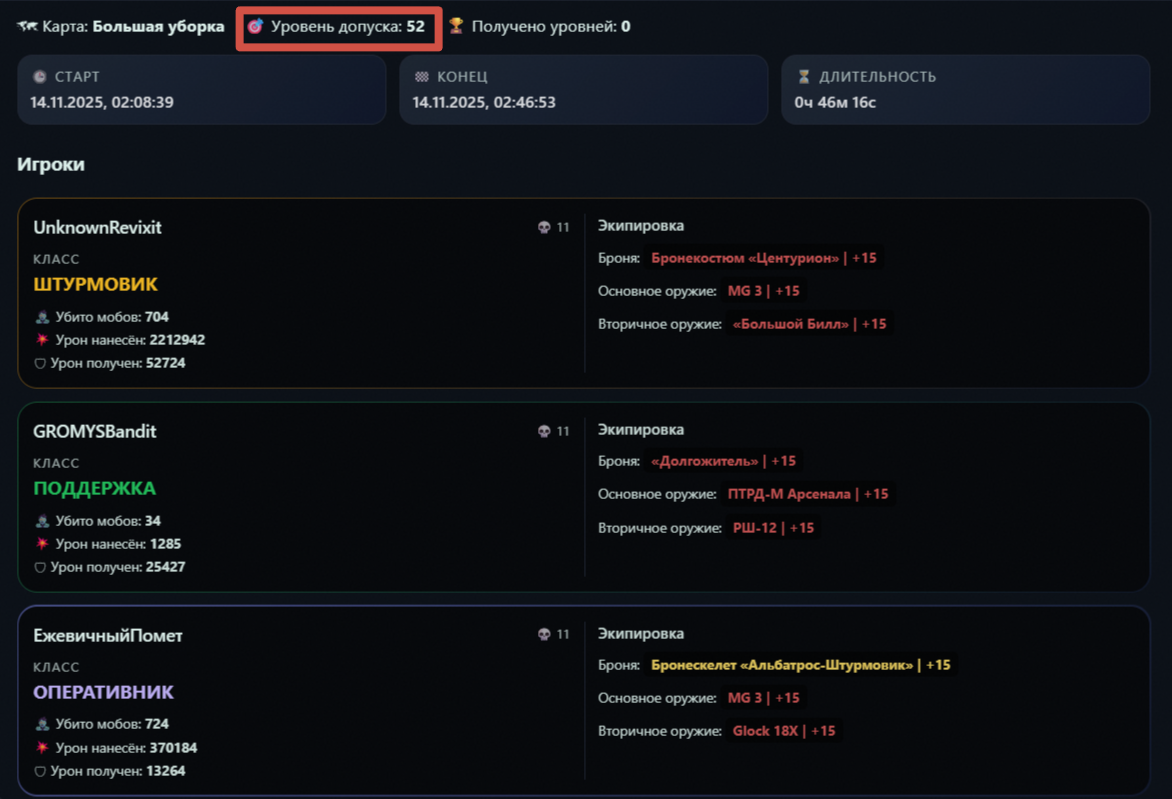The image size is (1172, 799).
Task: Click the trophy icon beside Получено уровней
Action: coord(456,27)
